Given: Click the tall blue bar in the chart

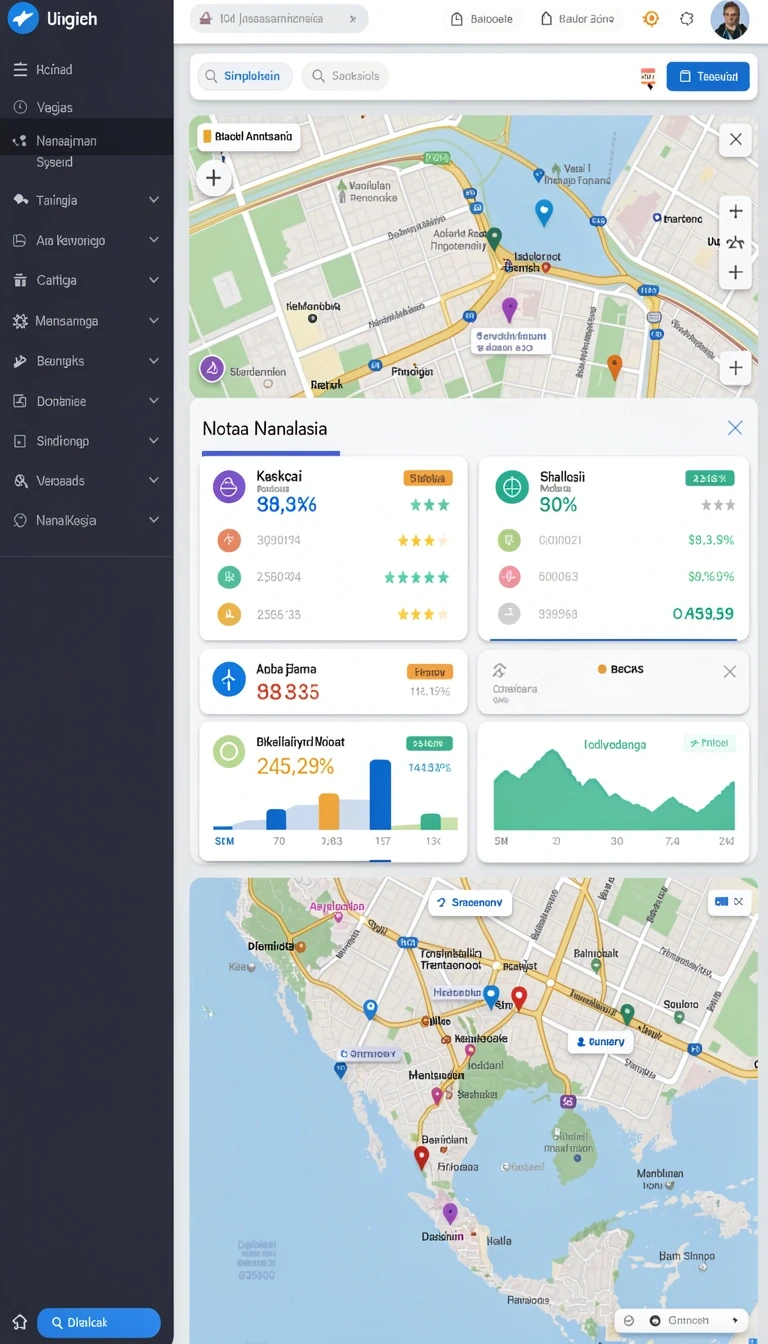Looking at the screenshot, I should [380, 795].
